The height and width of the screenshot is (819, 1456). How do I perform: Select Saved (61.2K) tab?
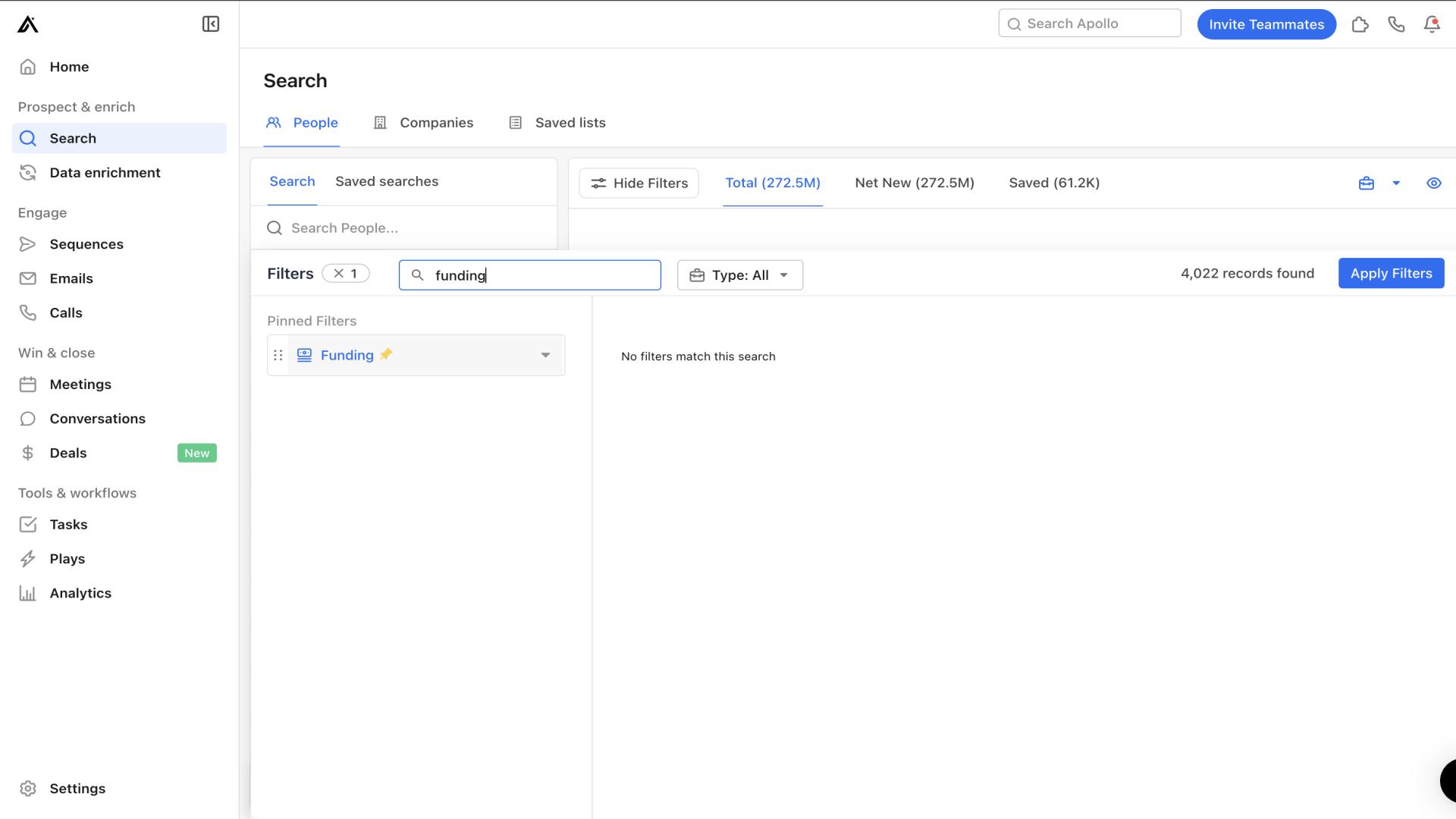tap(1054, 183)
